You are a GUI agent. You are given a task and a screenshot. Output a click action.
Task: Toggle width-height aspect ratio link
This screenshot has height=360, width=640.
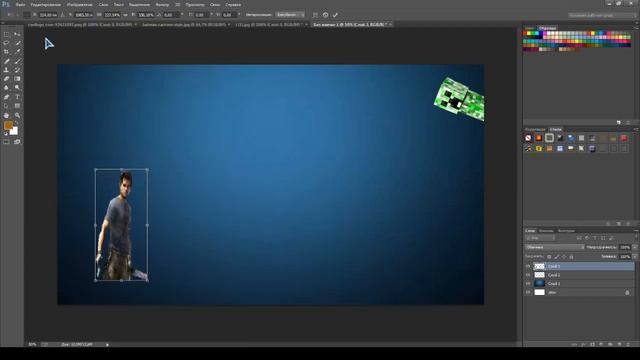[126, 15]
